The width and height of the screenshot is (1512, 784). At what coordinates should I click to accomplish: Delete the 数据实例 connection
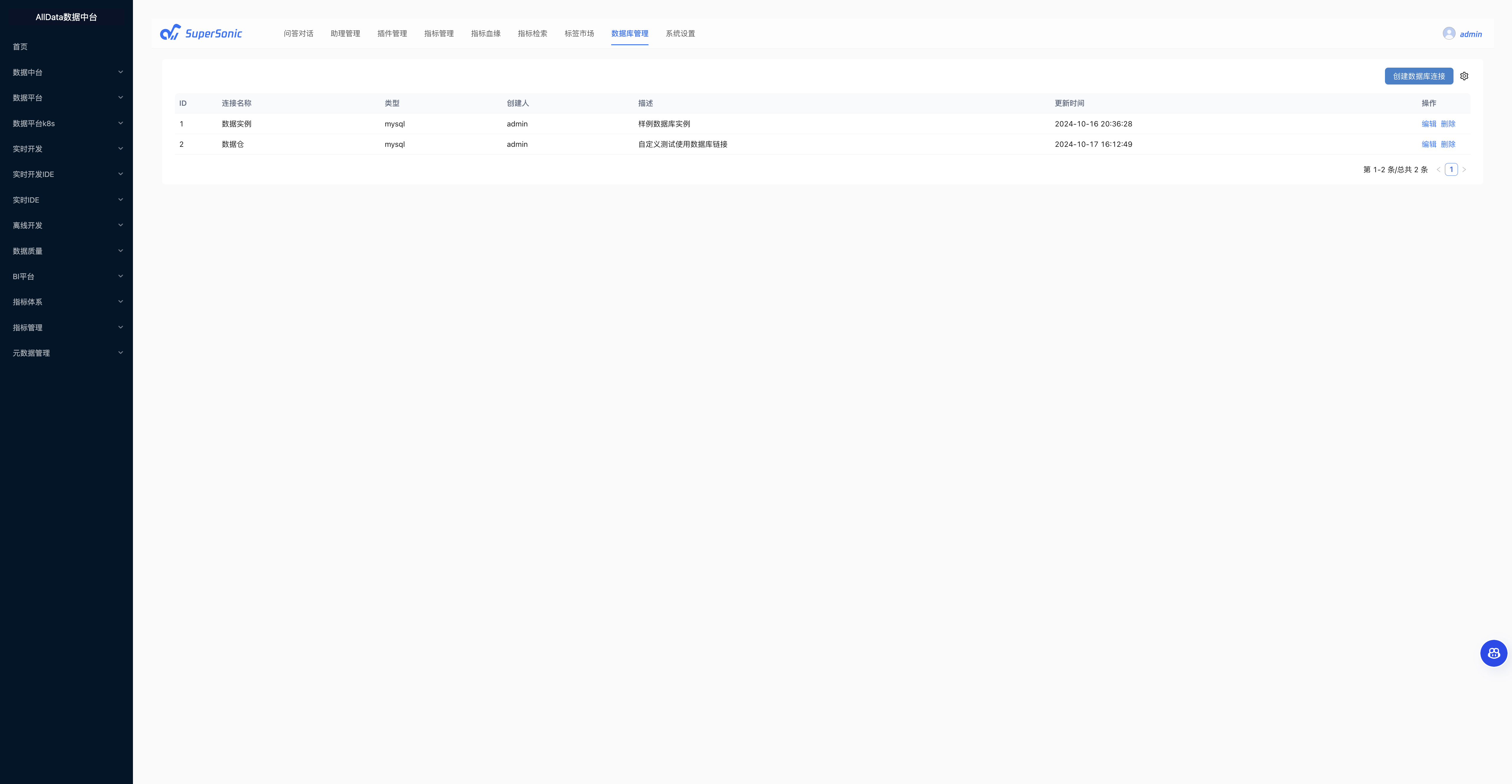pyautogui.click(x=1448, y=124)
